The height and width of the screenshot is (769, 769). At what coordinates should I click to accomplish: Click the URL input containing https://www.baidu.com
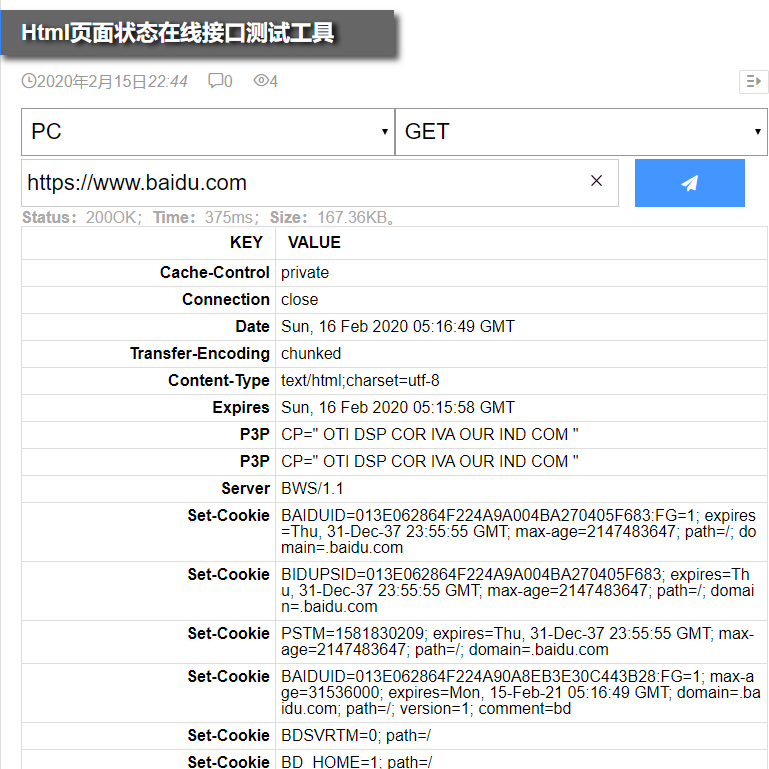pyautogui.click(x=319, y=183)
